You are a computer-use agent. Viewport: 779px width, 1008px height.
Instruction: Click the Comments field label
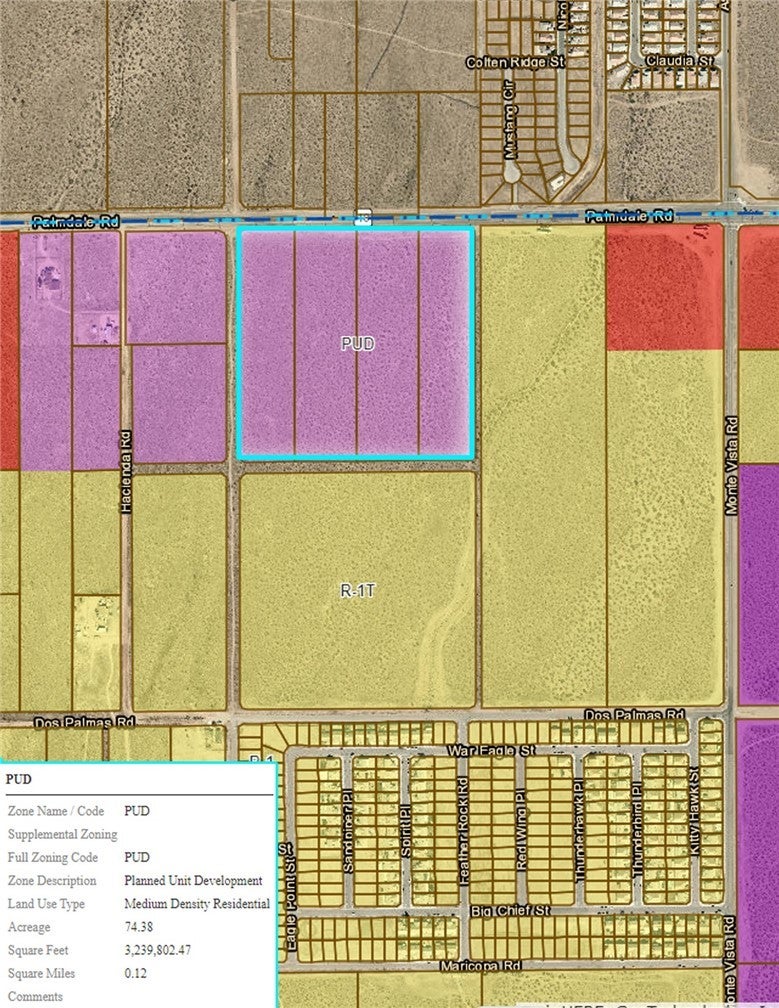35,996
